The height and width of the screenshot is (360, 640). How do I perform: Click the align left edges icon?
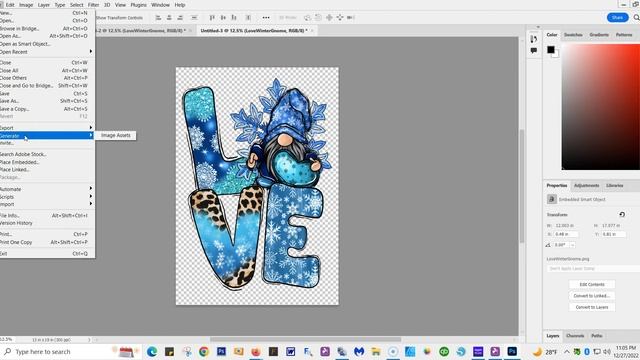[158, 18]
